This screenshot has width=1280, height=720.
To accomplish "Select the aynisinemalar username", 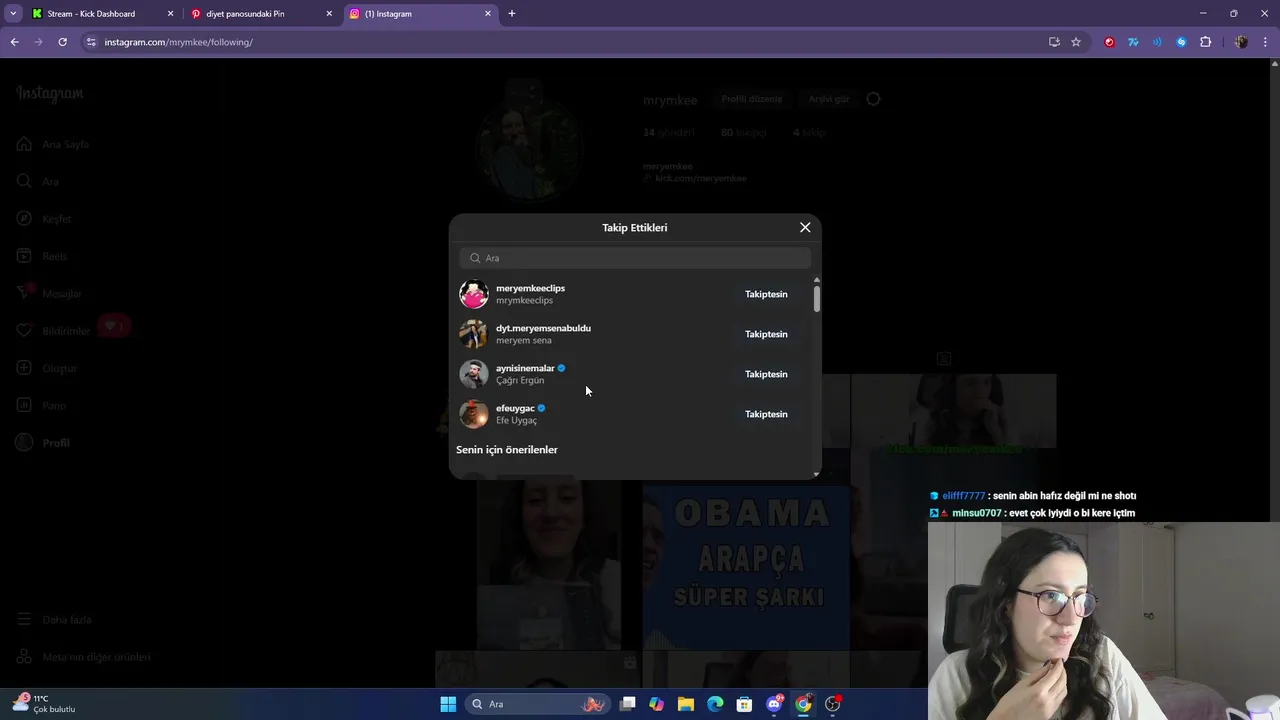I will click(x=525, y=368).
